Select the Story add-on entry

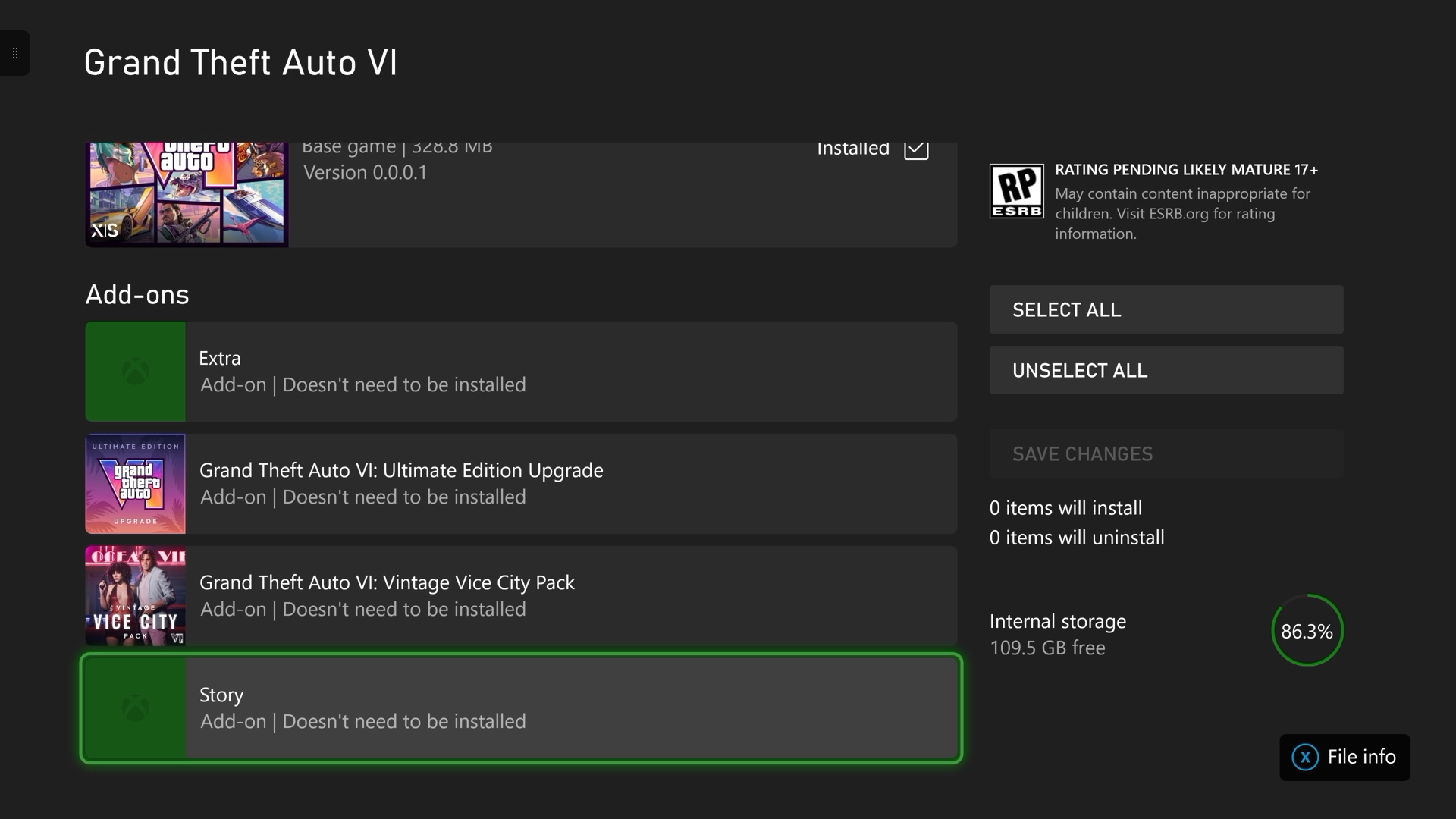click(x=521, y=708)
